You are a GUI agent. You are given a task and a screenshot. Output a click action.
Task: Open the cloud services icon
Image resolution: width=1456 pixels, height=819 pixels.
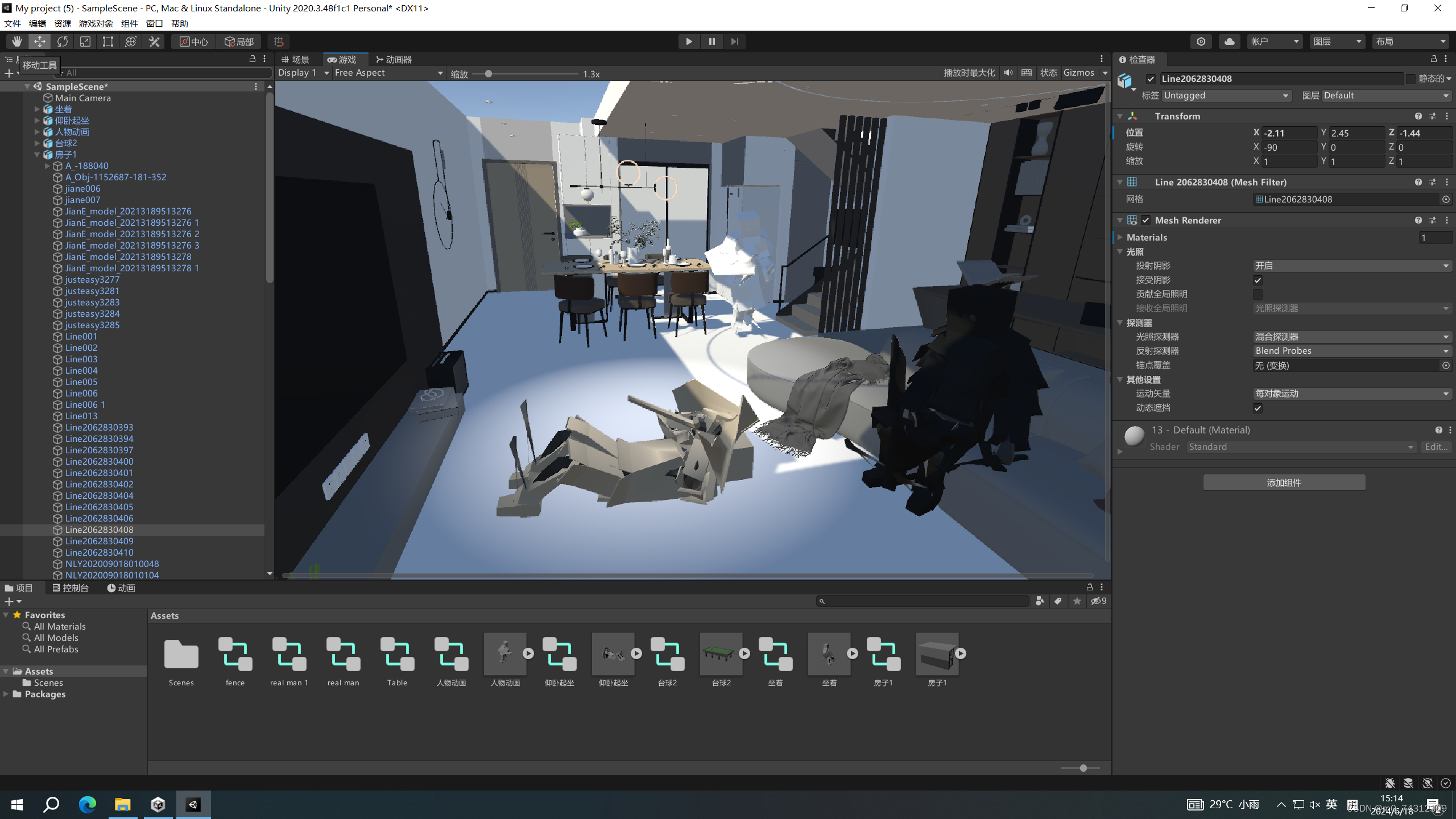(x=1229, y=42)
